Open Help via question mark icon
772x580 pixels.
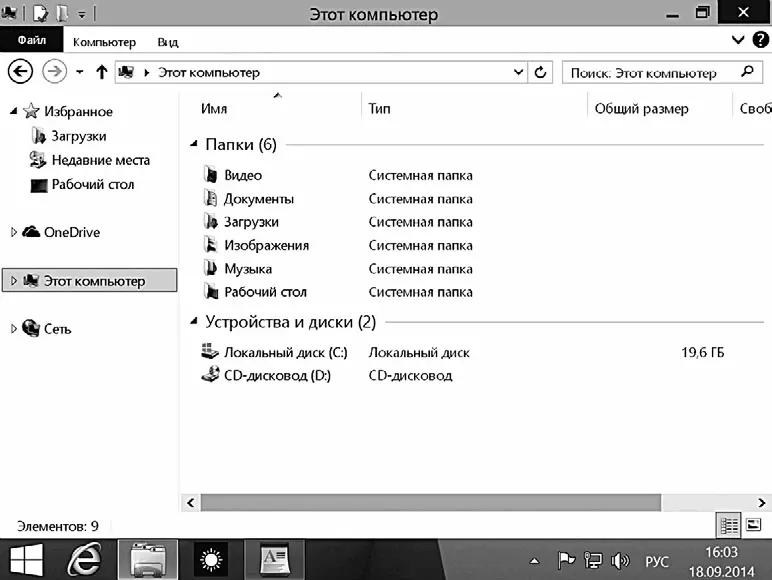[758, 41]
